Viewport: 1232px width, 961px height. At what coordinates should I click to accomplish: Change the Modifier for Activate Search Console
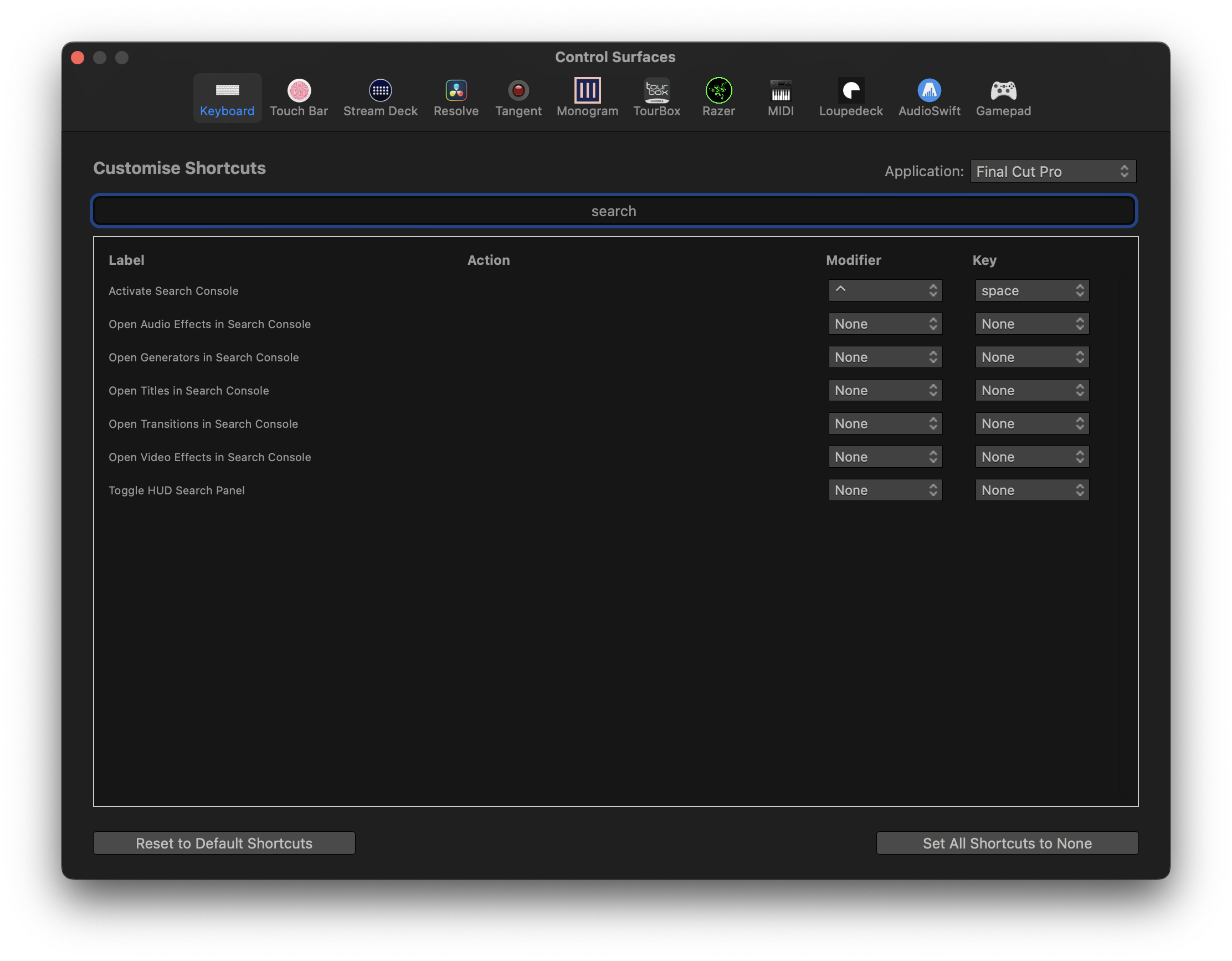point(885,290)
